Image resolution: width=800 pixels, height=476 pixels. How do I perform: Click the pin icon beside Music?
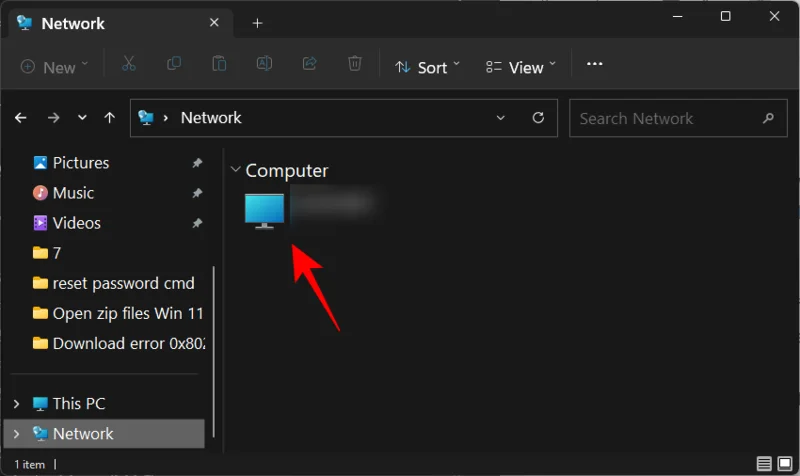[x=197, y=193]
